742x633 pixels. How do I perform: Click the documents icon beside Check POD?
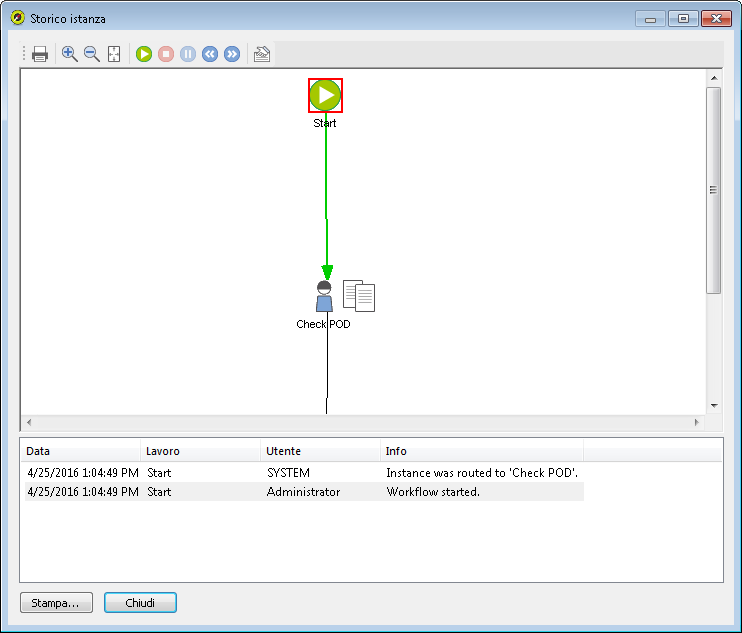pos(359,296)
